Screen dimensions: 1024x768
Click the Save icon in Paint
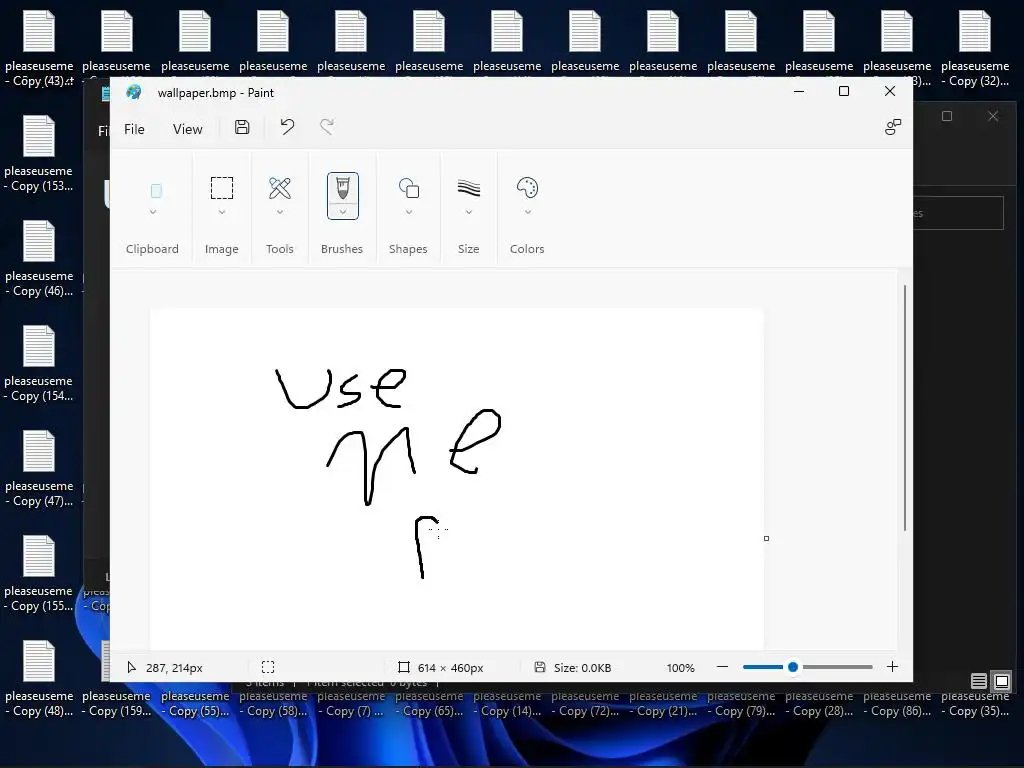pos(242,127)
